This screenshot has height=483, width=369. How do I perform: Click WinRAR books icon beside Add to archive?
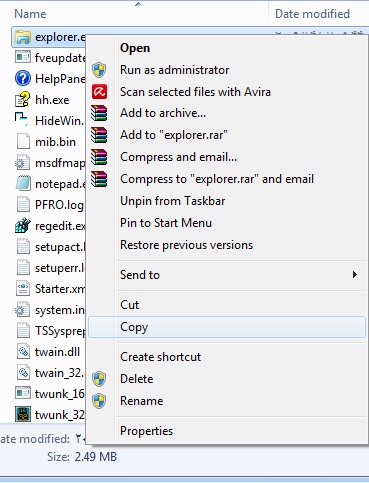(x=99, y=113)
